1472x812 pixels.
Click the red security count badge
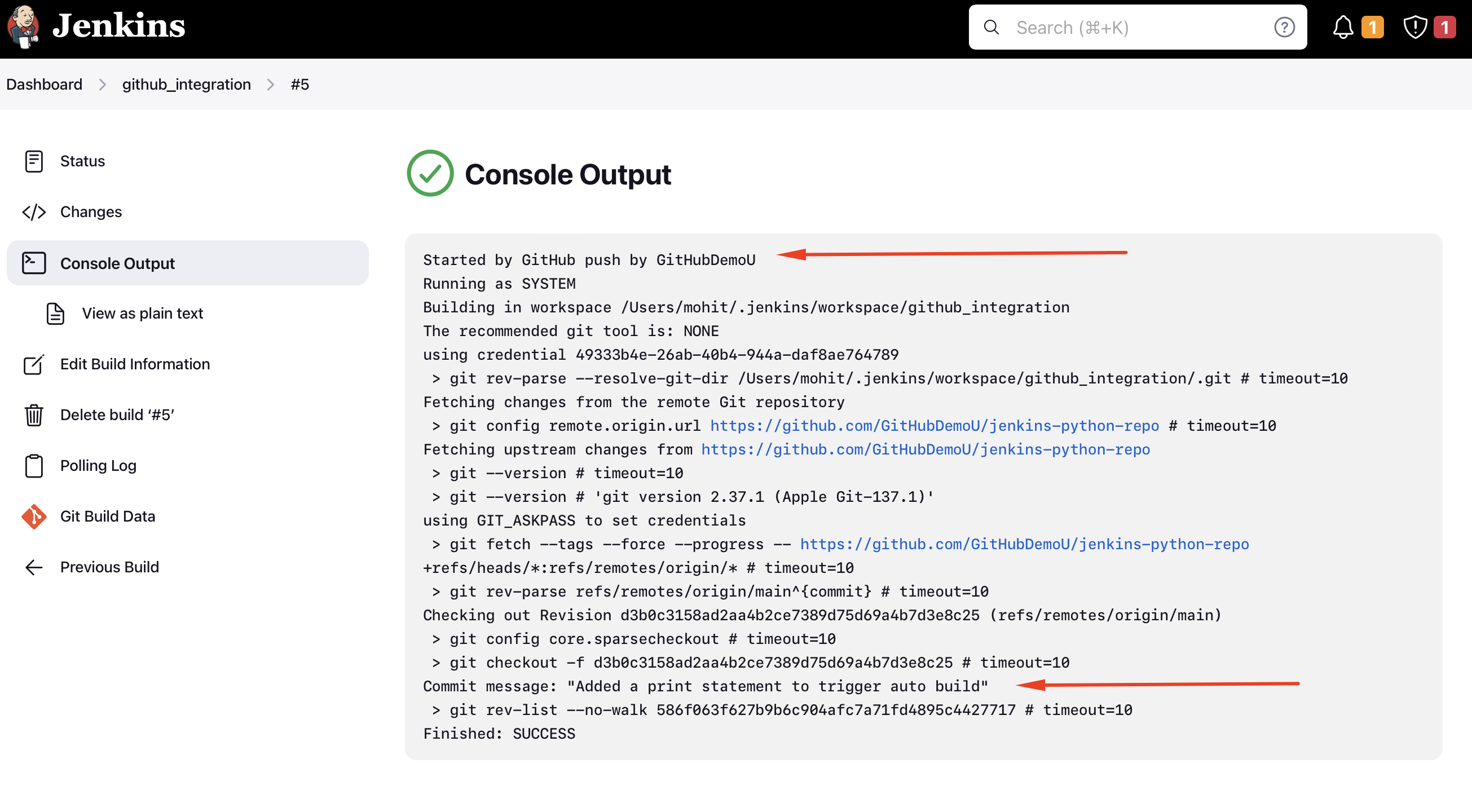pyautogui.click(x=1444, y=28)
